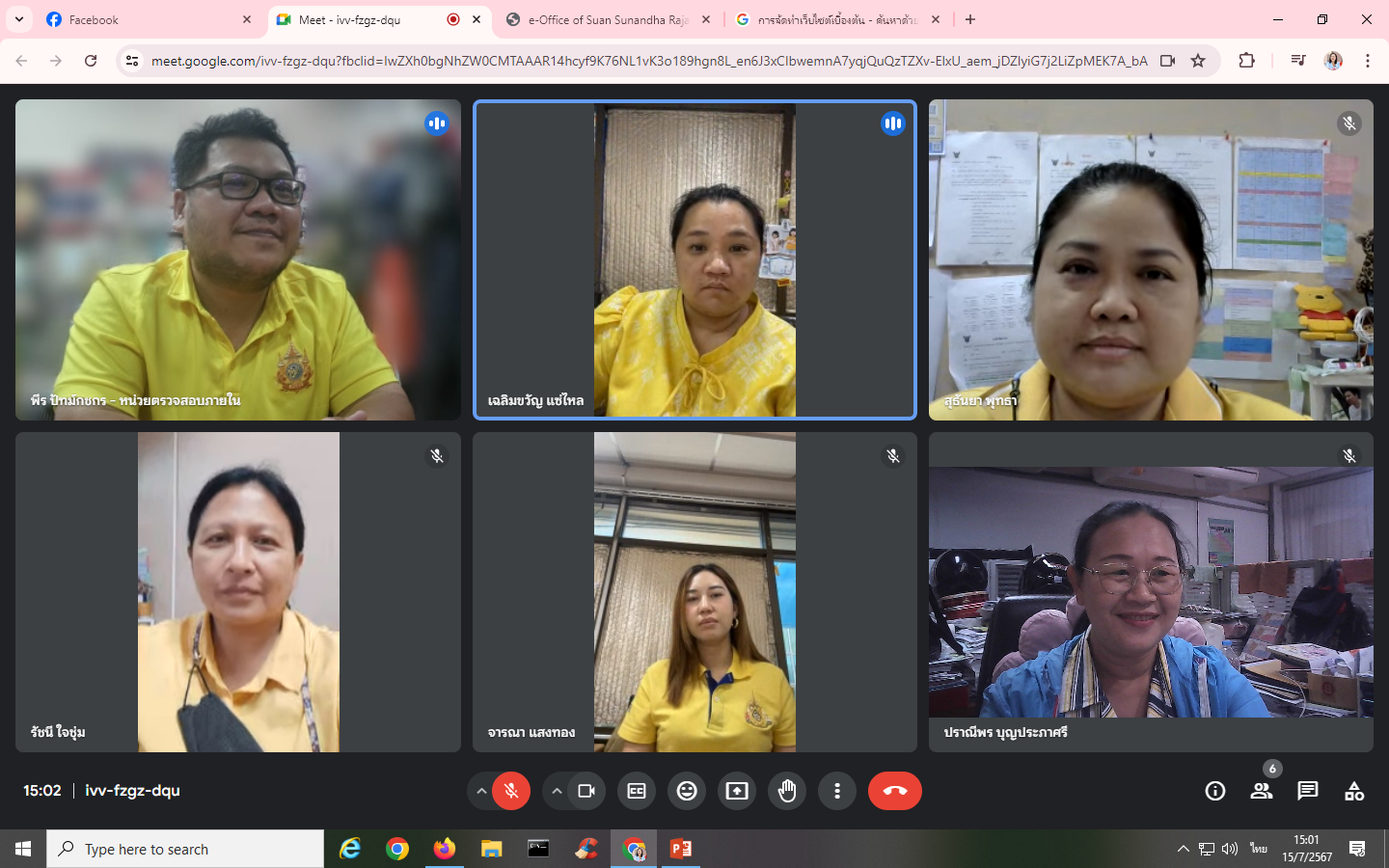Select the ปราณีพร บุญประภาศรี video tile
The image size is (1389, 868).
pyautogui.click(x=1151, y=592)
